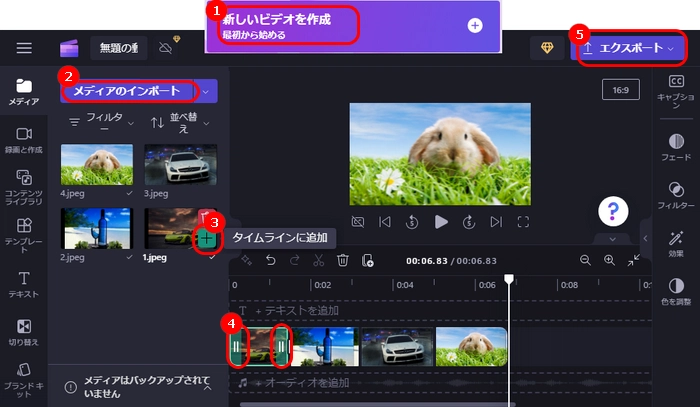Open the キャプション captions panel
The height and width of the screenshot is (407, 700).
pyautogui.click(x=676, y=92)
